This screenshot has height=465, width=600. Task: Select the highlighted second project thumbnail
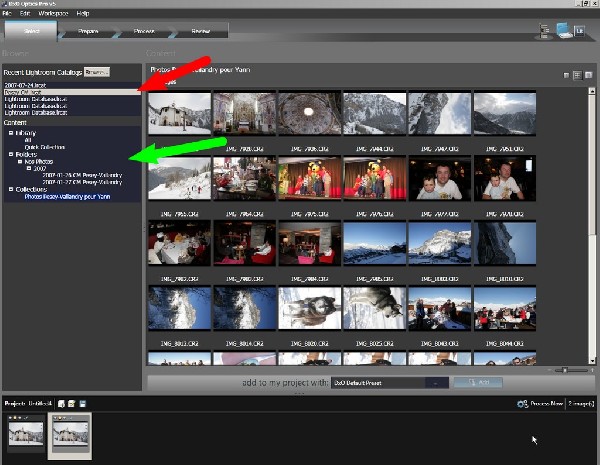[70, 436]
